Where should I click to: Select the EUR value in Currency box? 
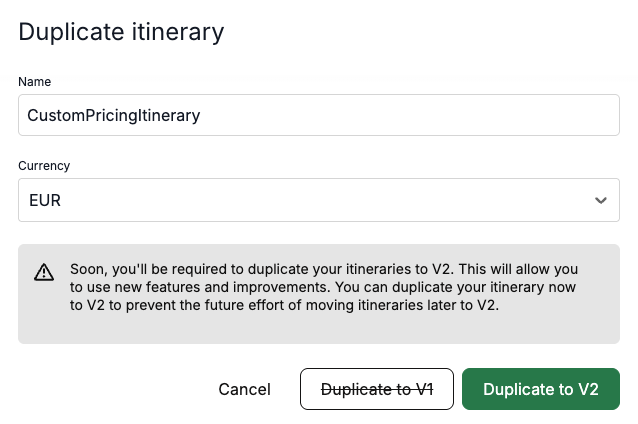point(45,200)
